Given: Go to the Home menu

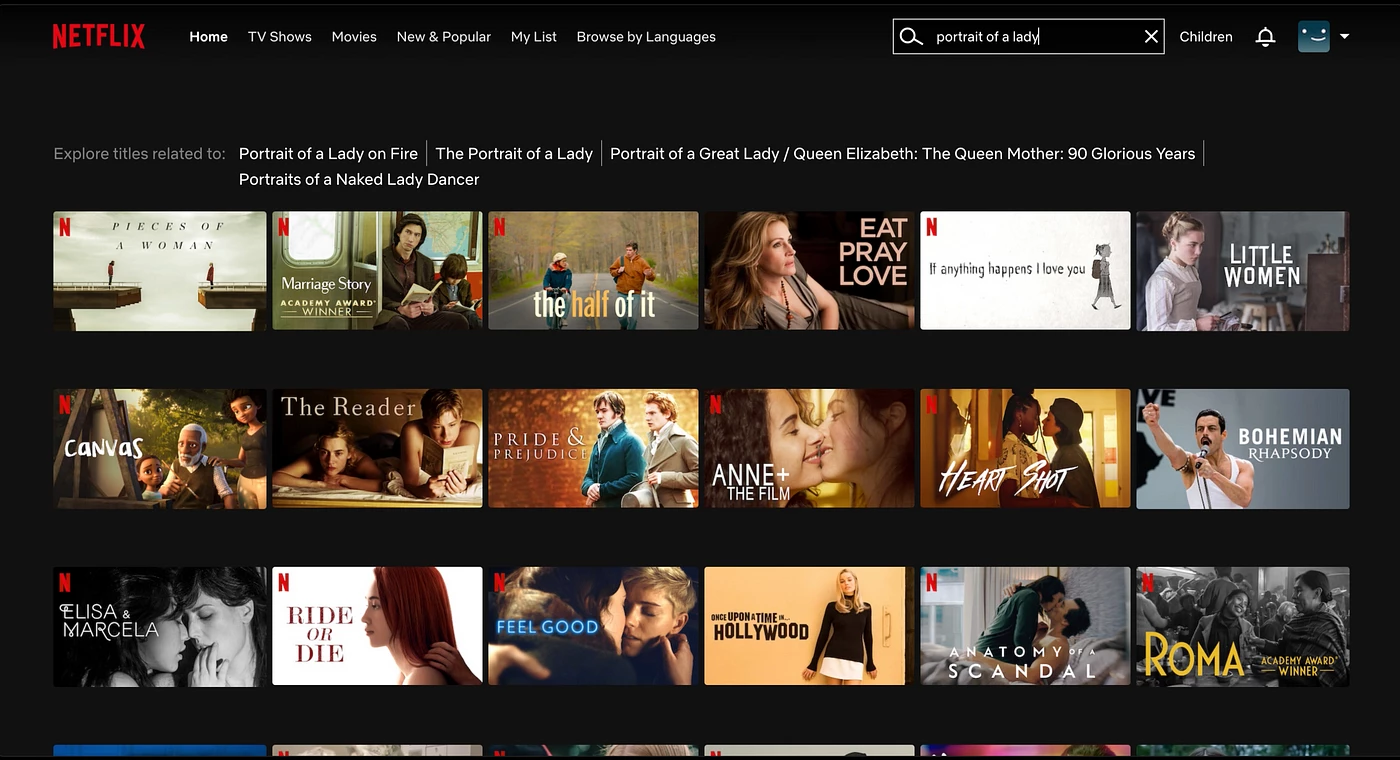Looking at the screenshot, I should click(209, 37).
